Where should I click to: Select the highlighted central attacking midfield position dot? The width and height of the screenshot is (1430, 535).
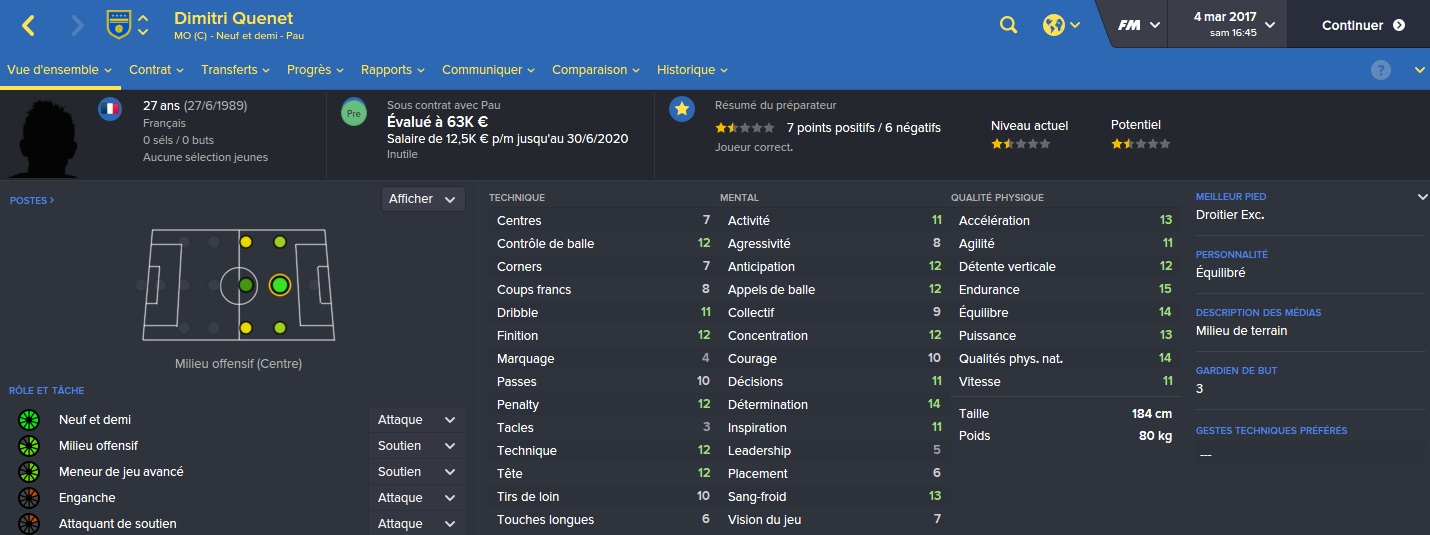(x=279, y=286)
